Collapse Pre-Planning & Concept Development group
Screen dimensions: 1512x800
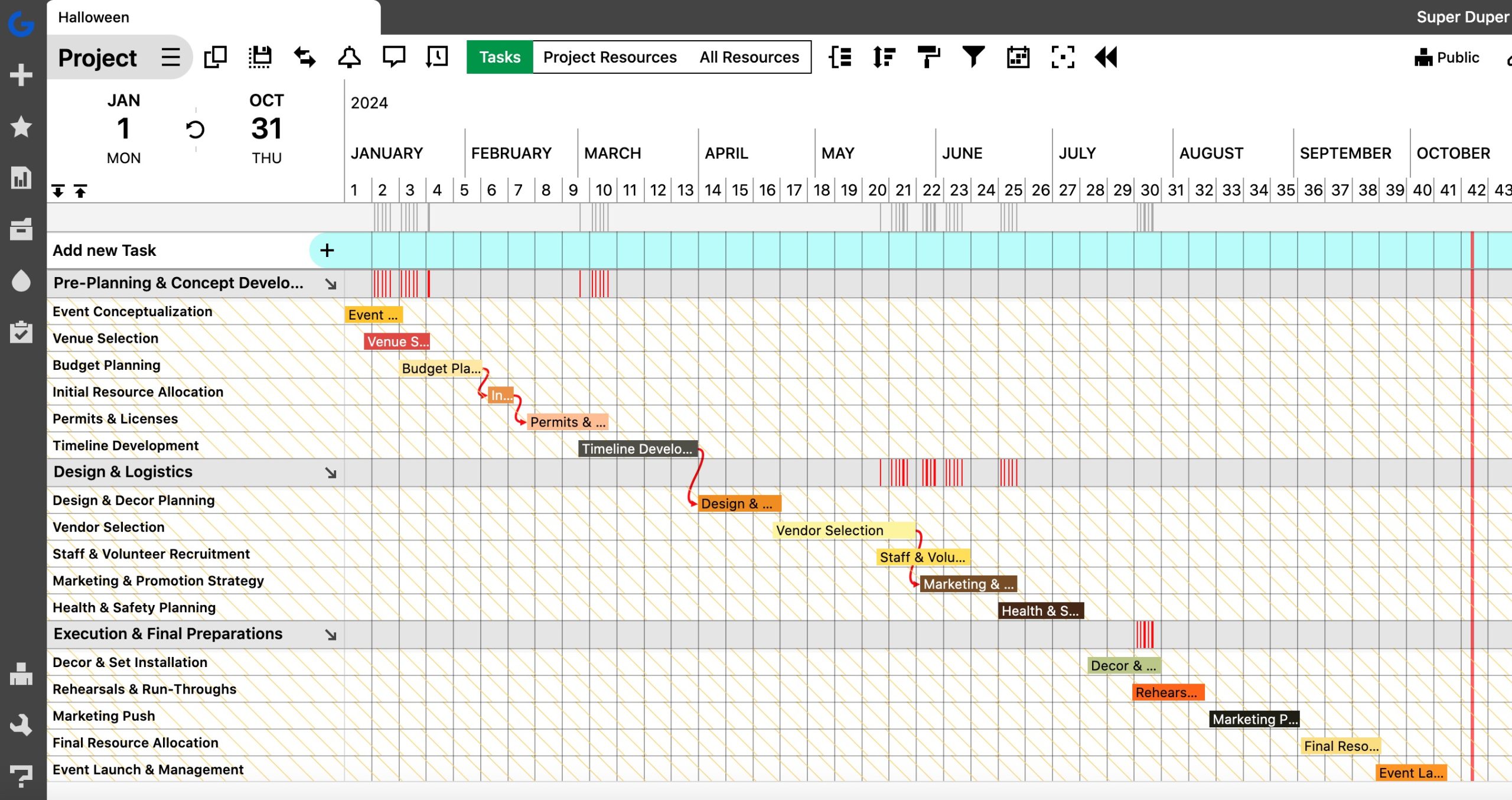point(331,284)
